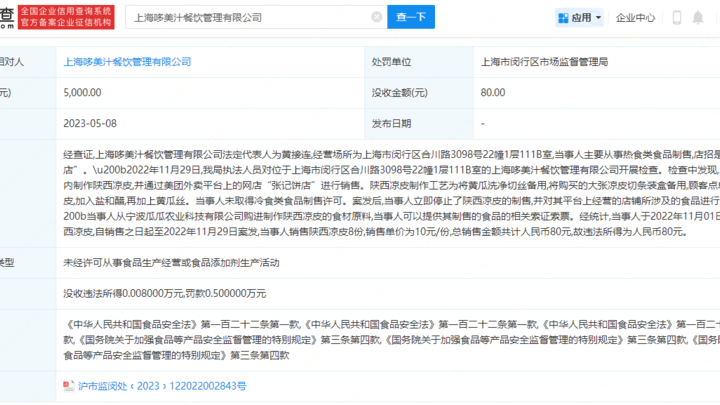Viewport: 720px width, 405px height.
Task: Open the 沪市监闵处 penalty document link
Action: tap(162, 386)
